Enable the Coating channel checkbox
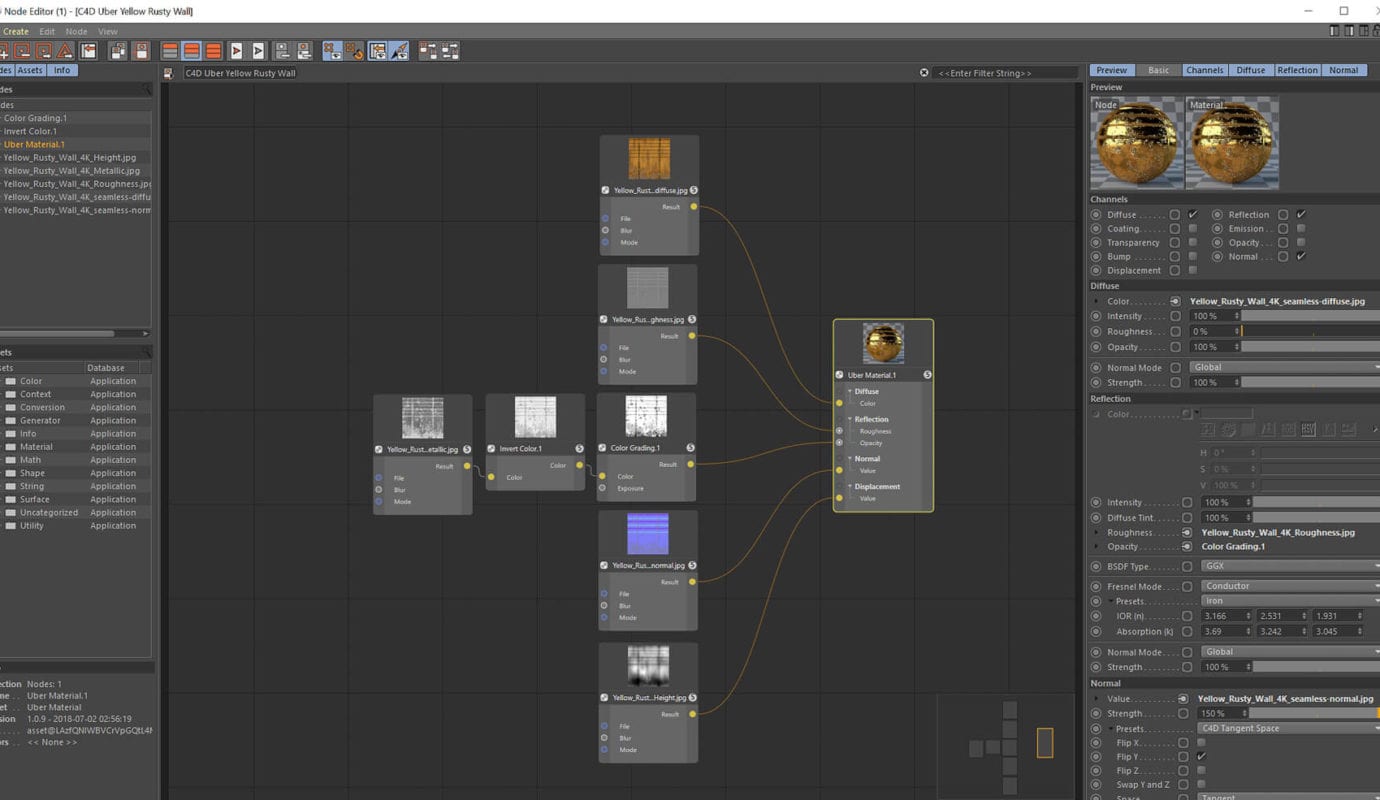This screenshot has width=1380, height=800. [x=1192, y=228]
